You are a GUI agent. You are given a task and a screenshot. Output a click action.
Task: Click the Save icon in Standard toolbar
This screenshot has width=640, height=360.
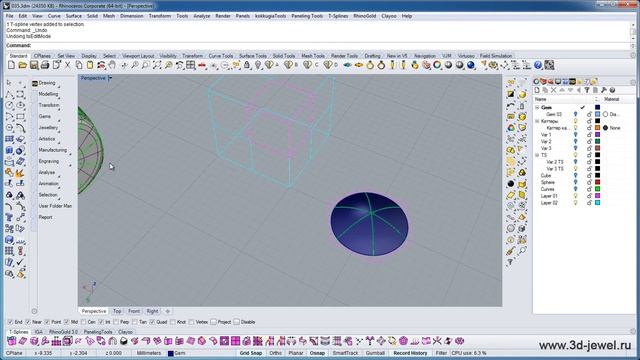click(34, 65)
